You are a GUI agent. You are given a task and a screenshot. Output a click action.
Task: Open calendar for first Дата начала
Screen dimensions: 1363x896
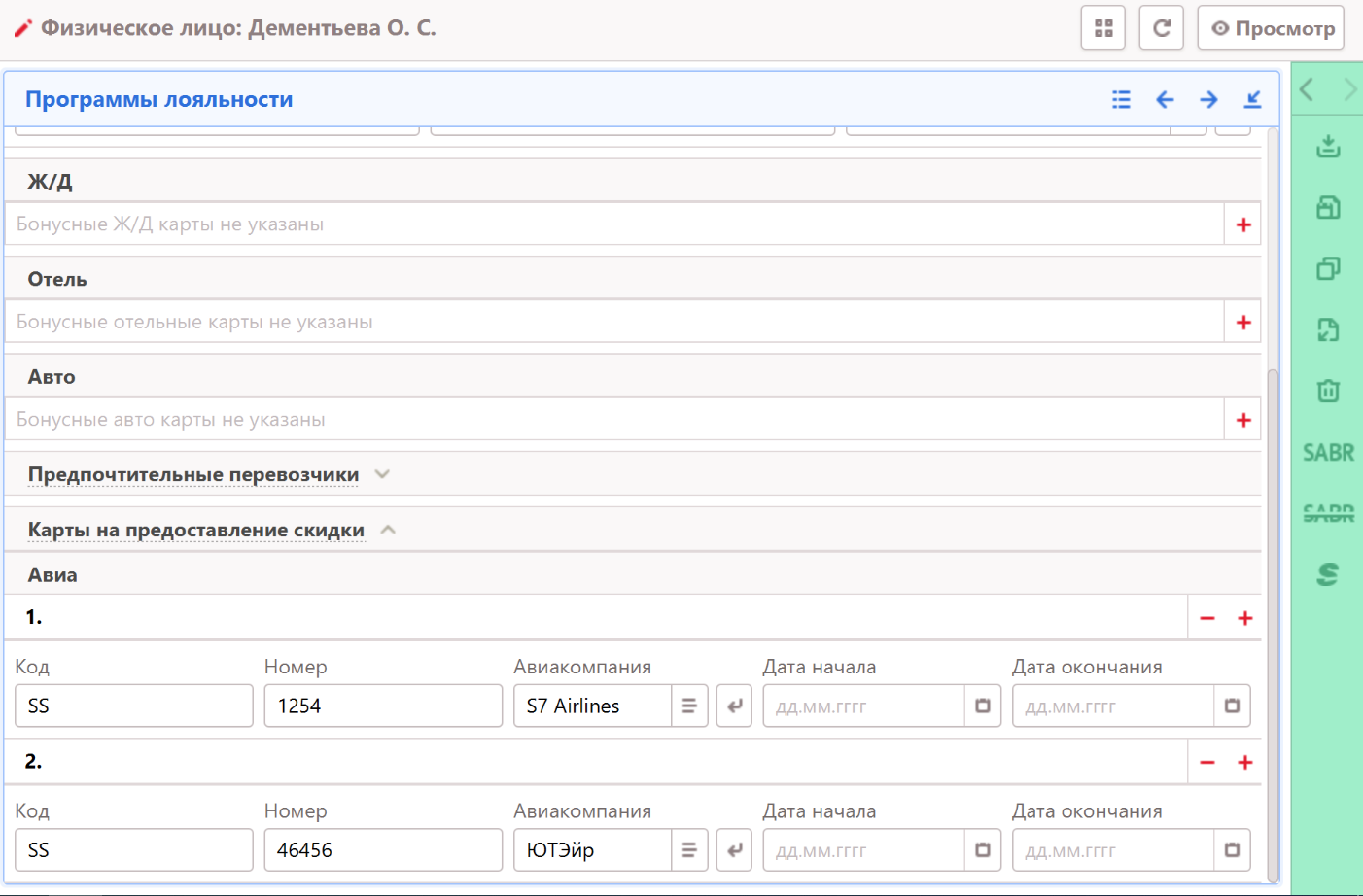click(982, 706)
